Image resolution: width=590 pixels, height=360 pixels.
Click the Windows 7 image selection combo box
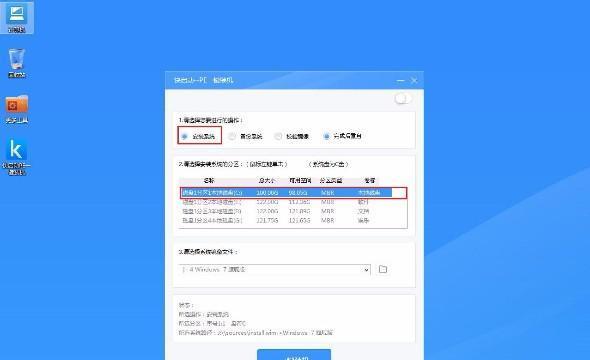click(275, 270)
